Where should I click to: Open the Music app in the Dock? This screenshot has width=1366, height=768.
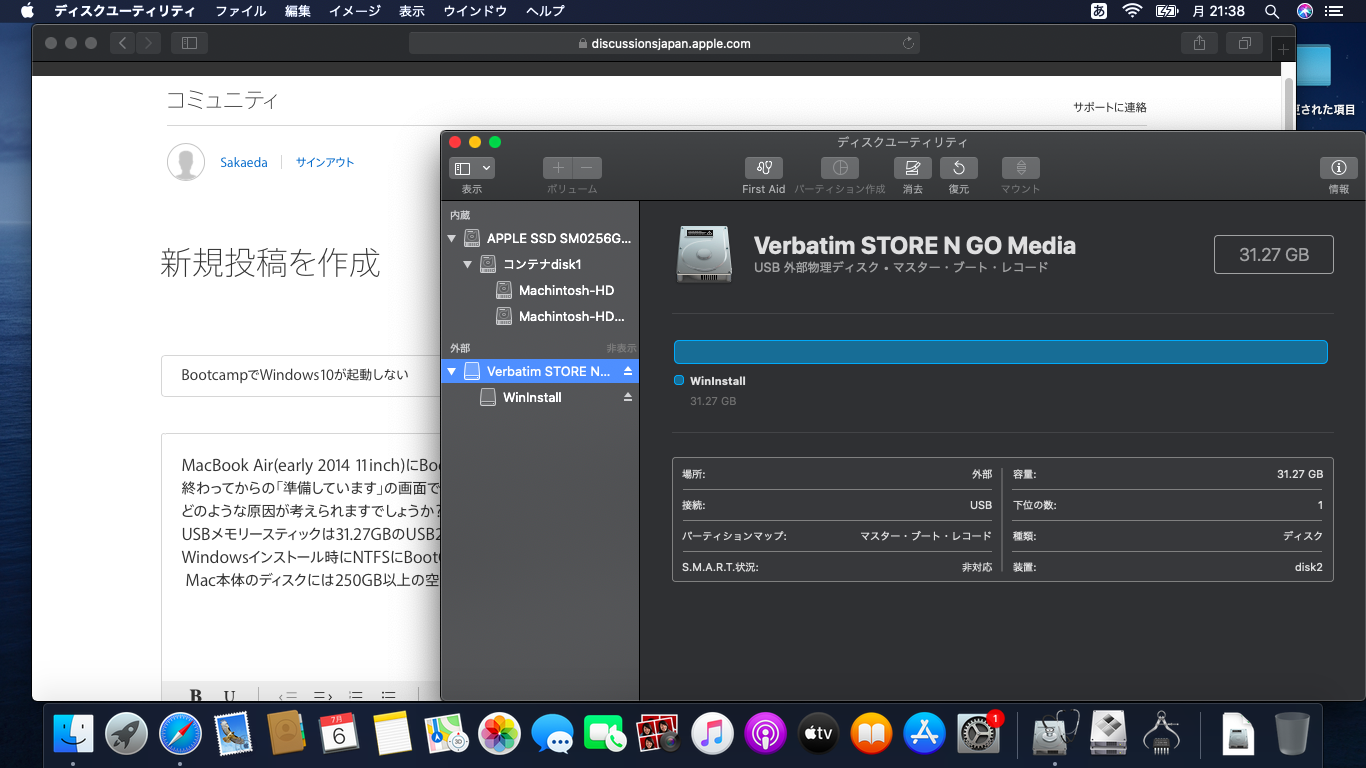[x=712, y=734]
